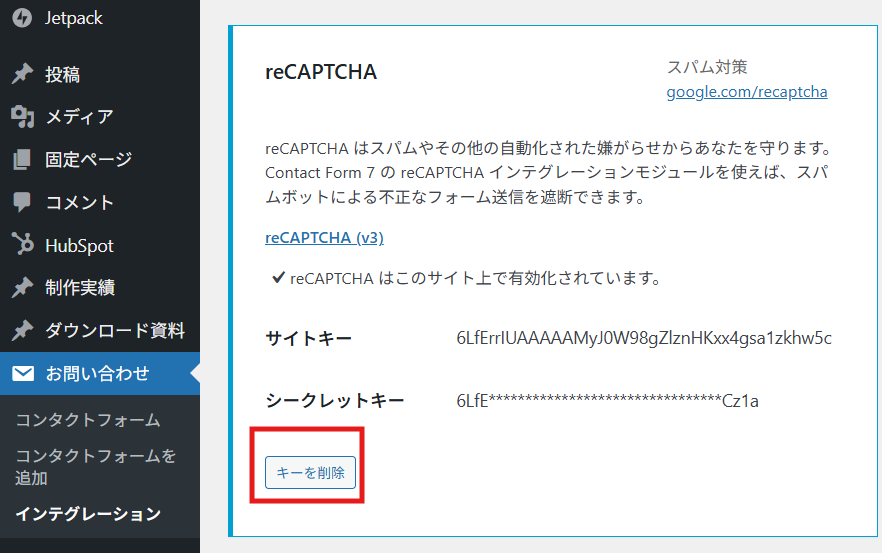
Task: Click the checkmark reCAPTCHA enabled status line
Action: 466,279
